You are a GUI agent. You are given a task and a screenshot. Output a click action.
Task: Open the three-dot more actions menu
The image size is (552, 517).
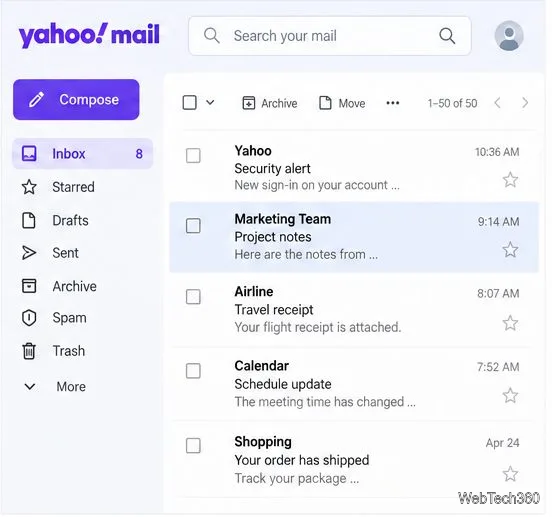pyautogui.click(x=393, y=103)
